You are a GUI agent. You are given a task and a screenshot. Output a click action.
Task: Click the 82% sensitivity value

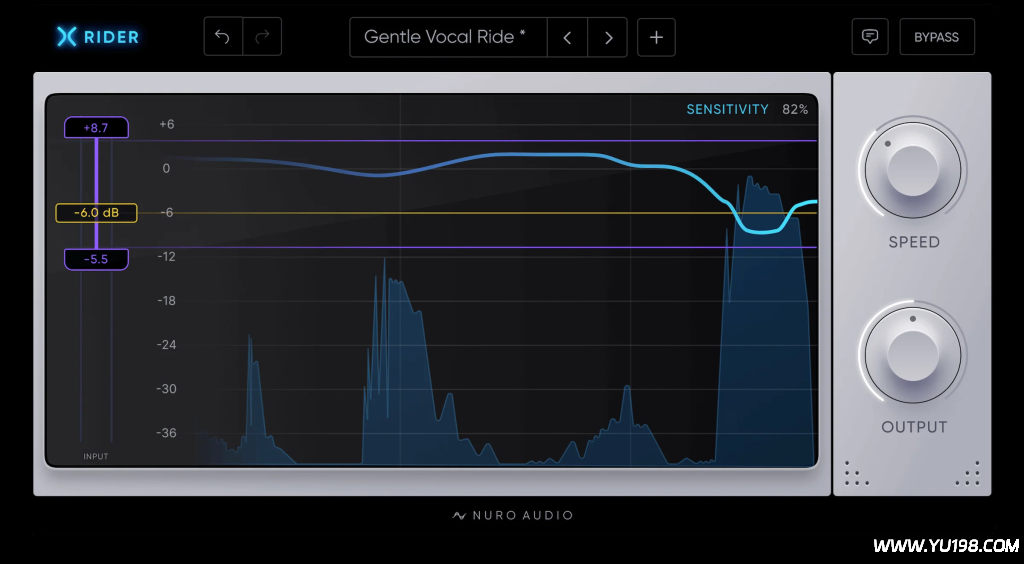(x=795, y=110)
